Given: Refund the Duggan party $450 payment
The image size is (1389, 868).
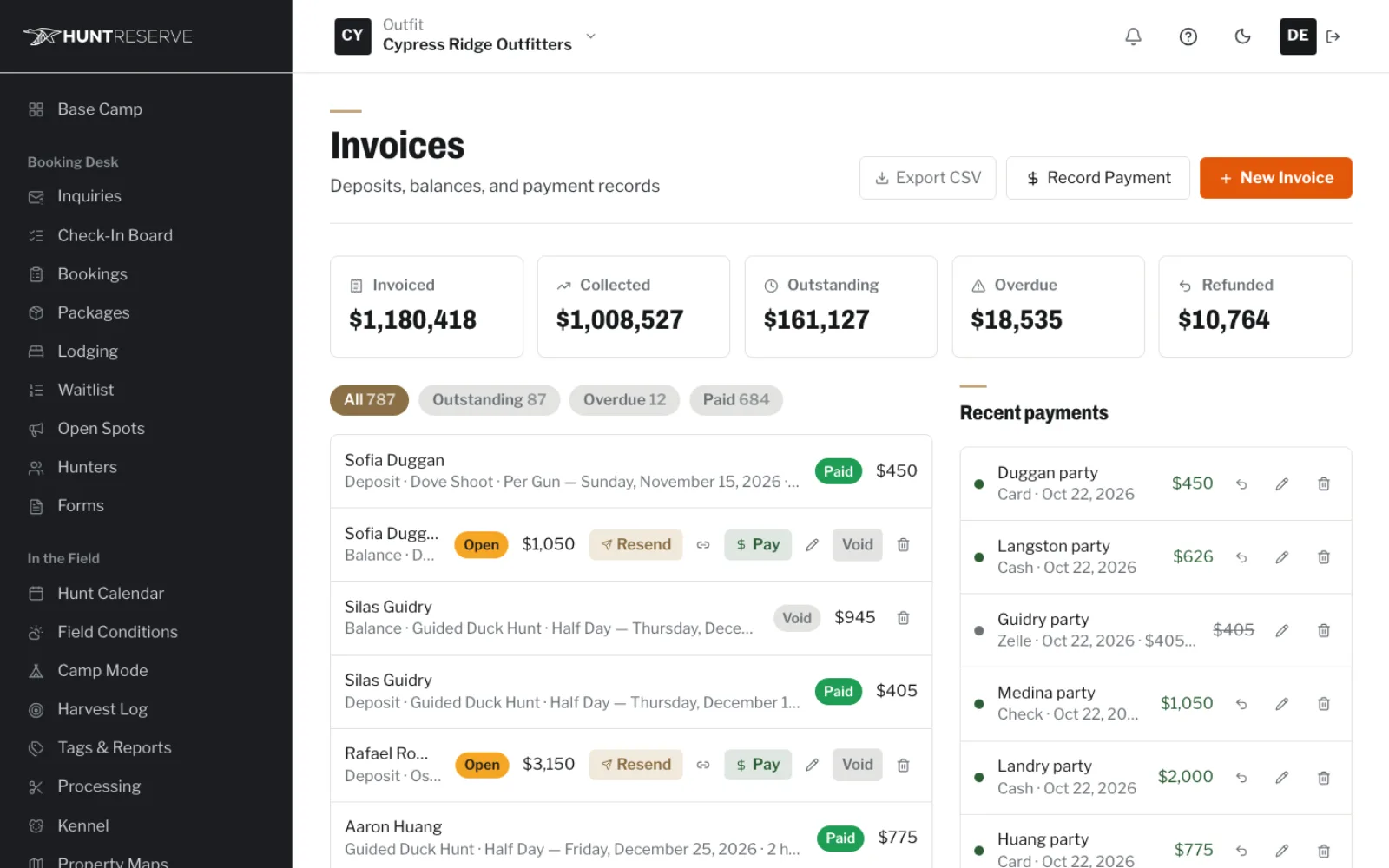Looking at the screenshot, I should (1241, 484).
